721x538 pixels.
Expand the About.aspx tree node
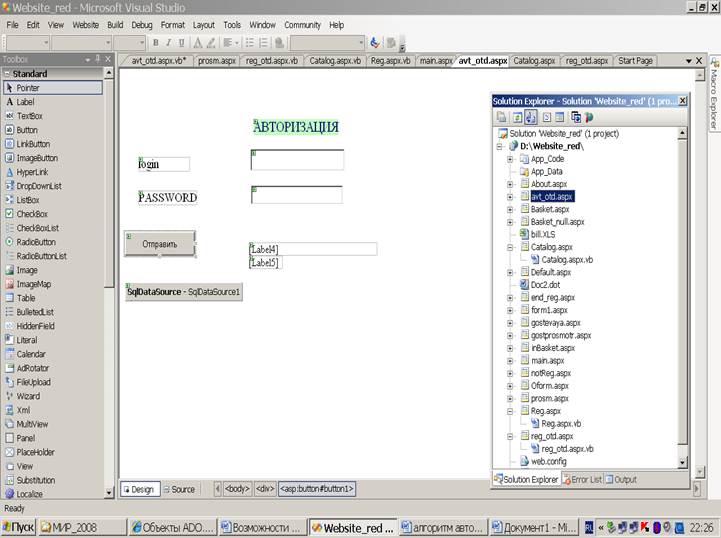click(510, 184)
